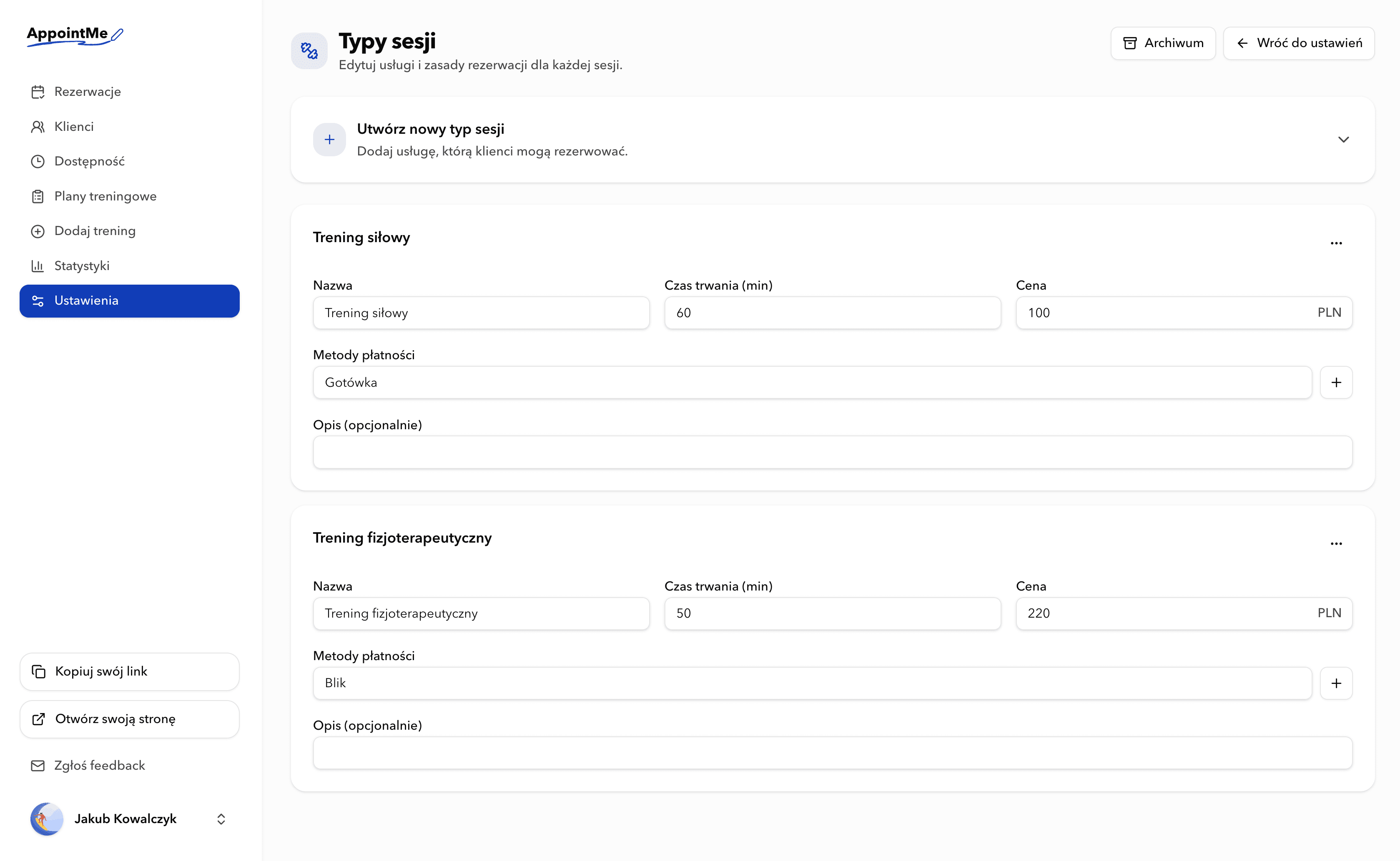Click the Gotówka payment method field
Screen dimensions: 1400x861
click(812, 382)
